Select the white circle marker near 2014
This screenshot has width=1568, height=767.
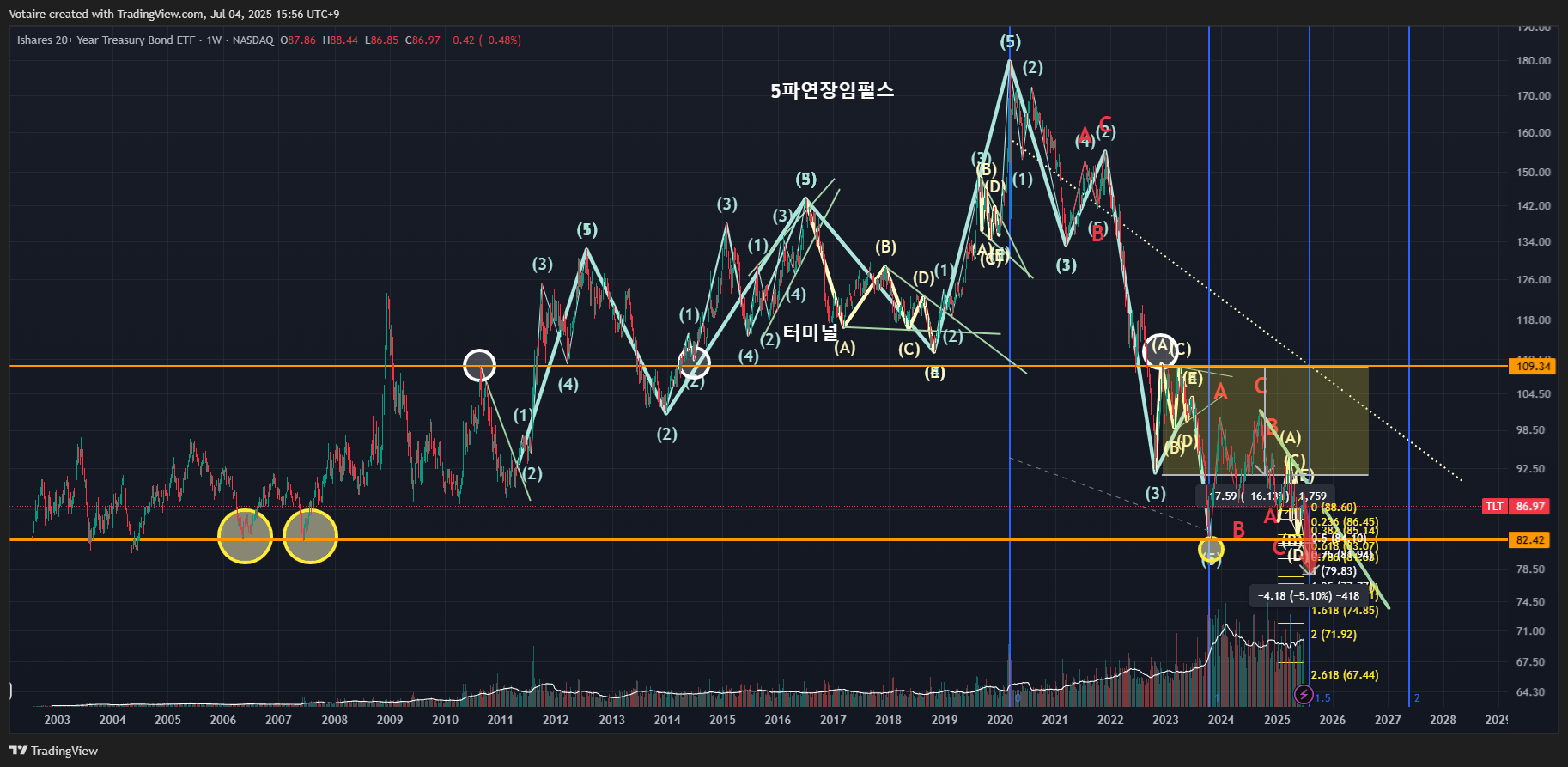click(694, 362)
